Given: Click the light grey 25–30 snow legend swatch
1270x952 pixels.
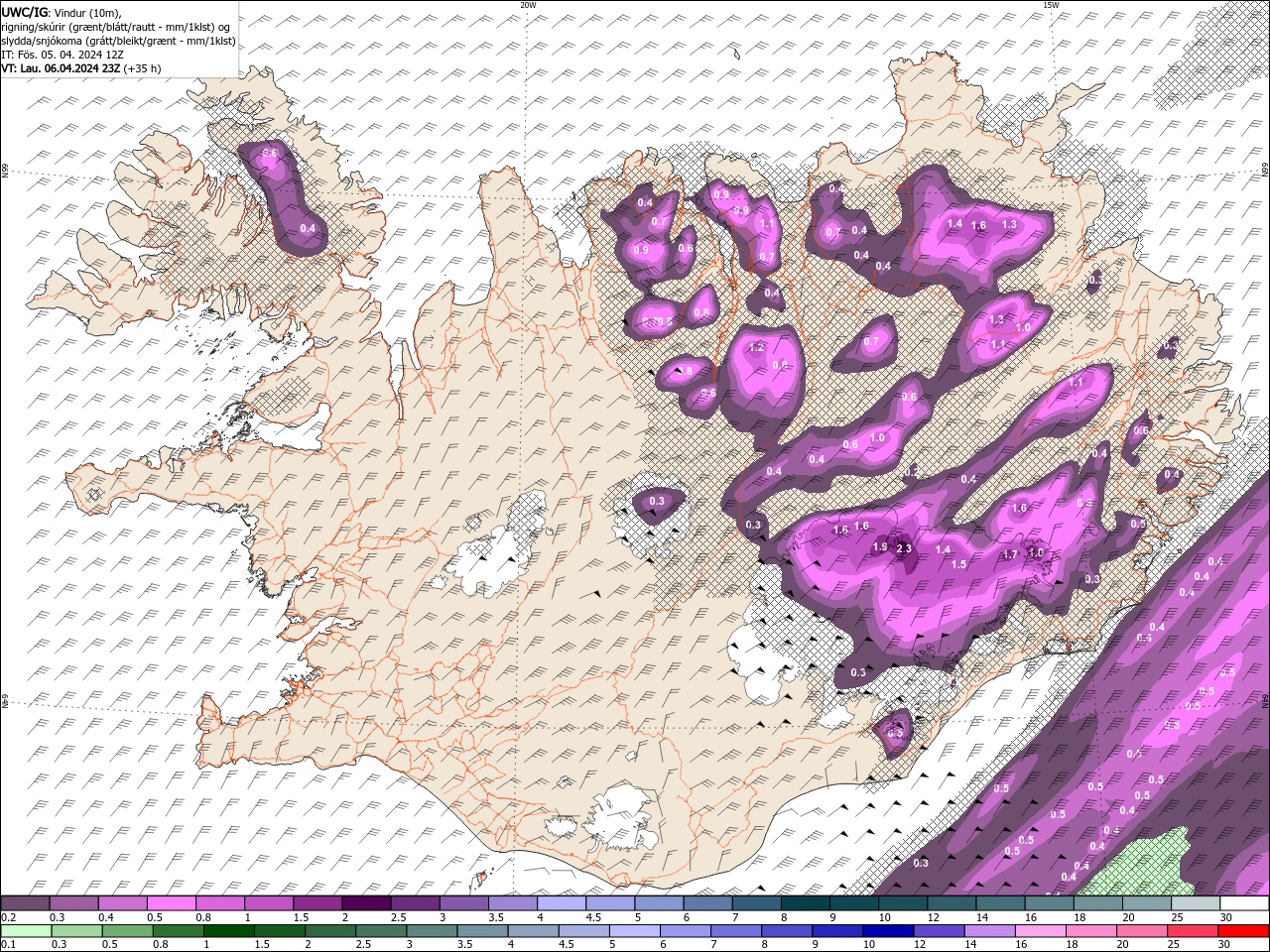Looking at the screenshot, I should click(x=1196, y=903).
